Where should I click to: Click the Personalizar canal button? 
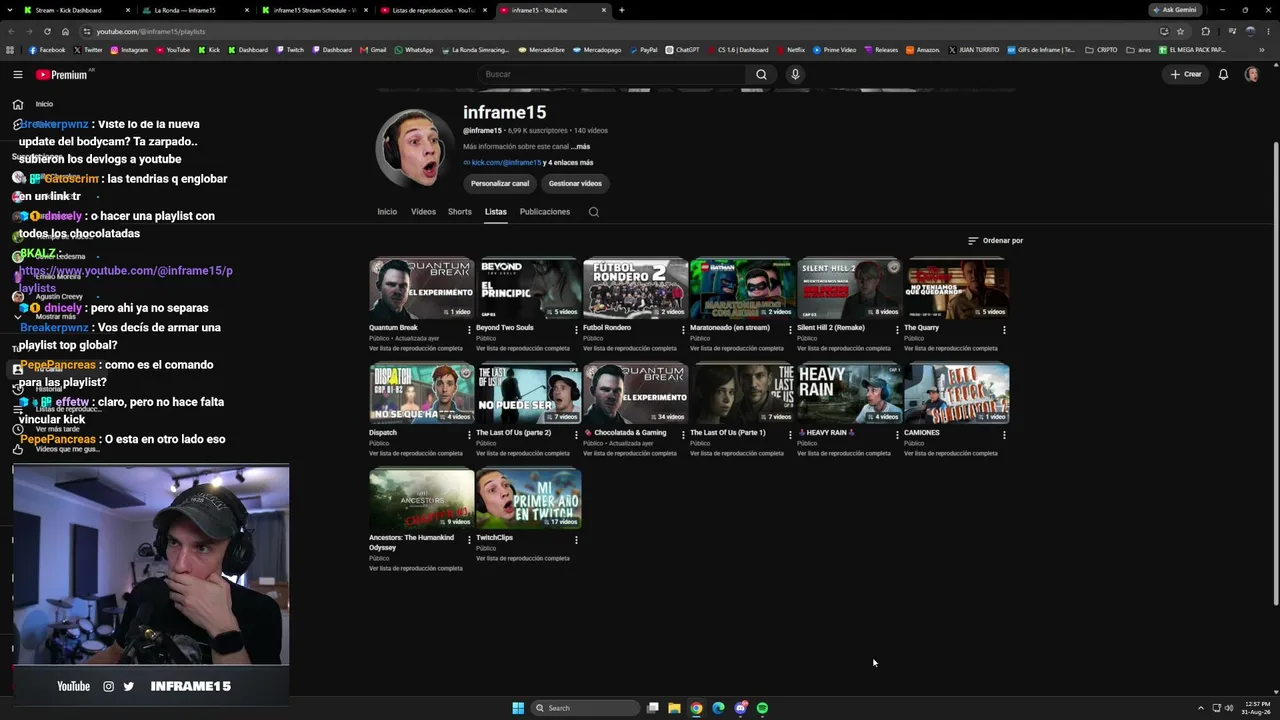[500, 184]
